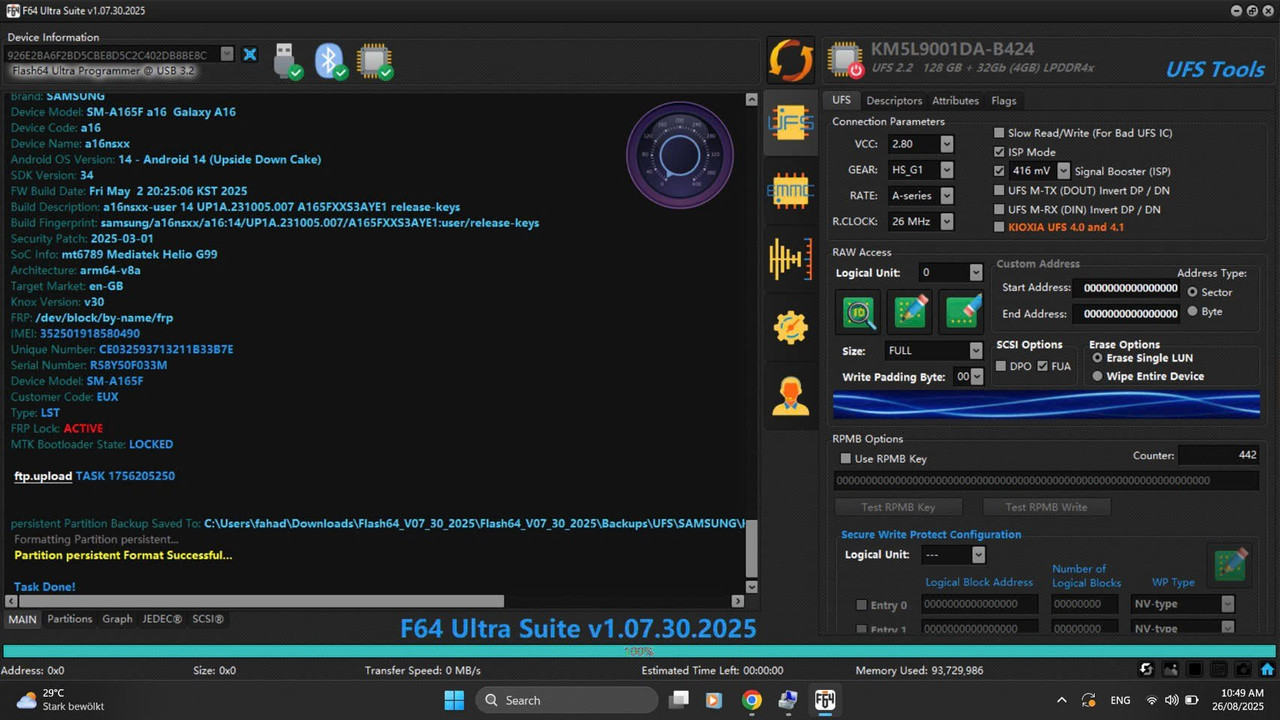Enable UFS M-TX (DOUT) Invert checkbox
This screenshot has width=1280, height=720.
click(x=999, y=190)
